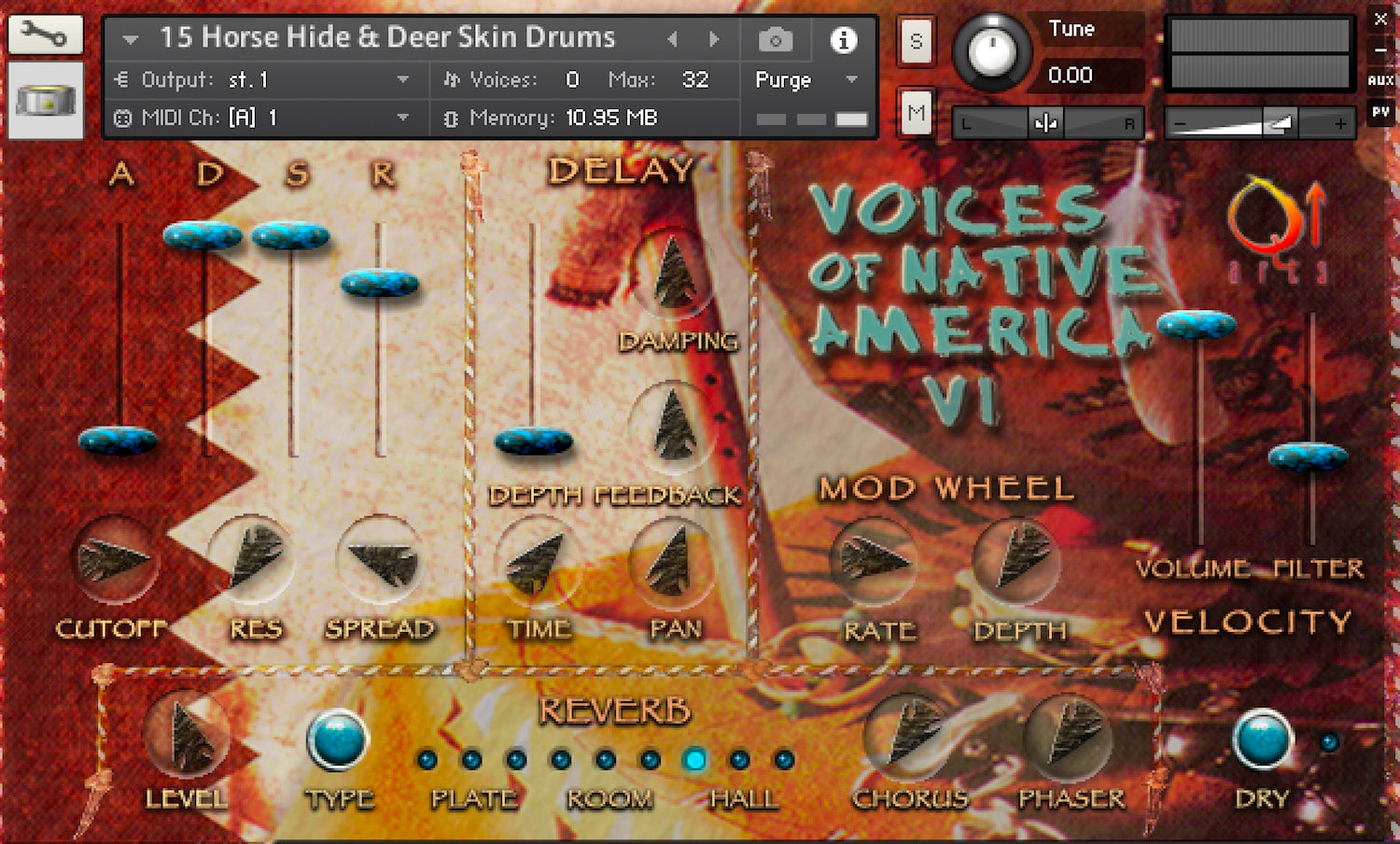Go to next instrument with right arrow
Image resolution: width=1400 pixels, height=844 pixels.
click(714, 39)
